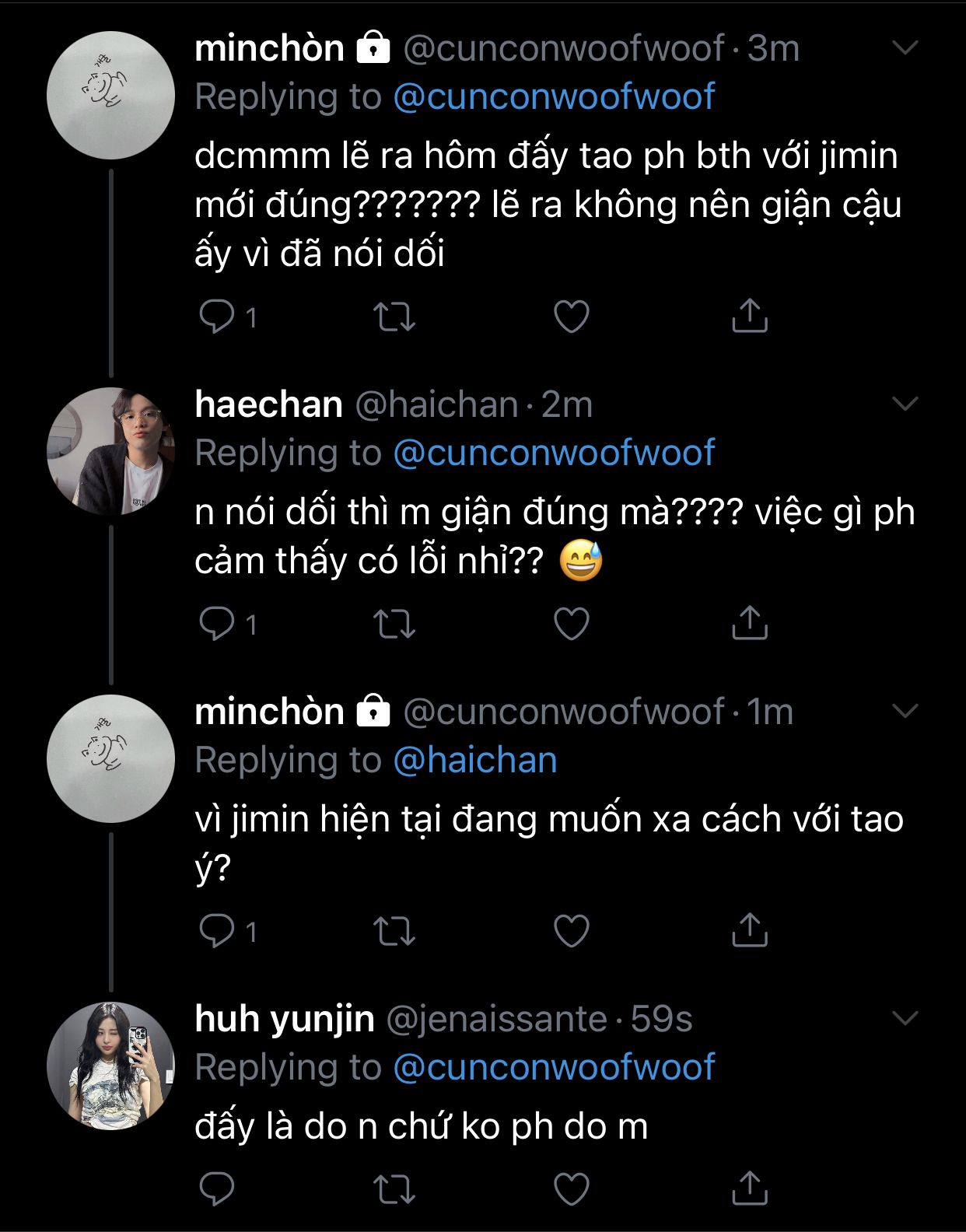Reply to minchòn's 1m-old tweet

pyautogui.click(x=217, y=931)
